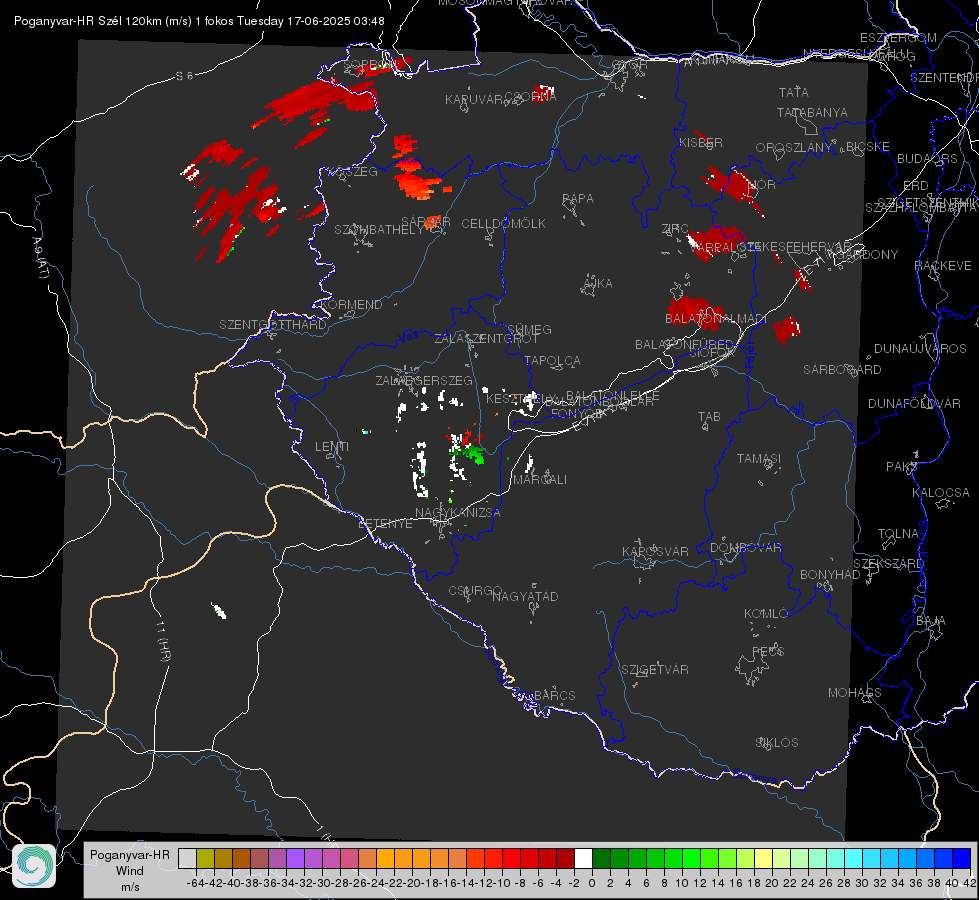979x900 pixels.
Task: Select the SZOMBATHELY city label
Action: coord(379,229)
